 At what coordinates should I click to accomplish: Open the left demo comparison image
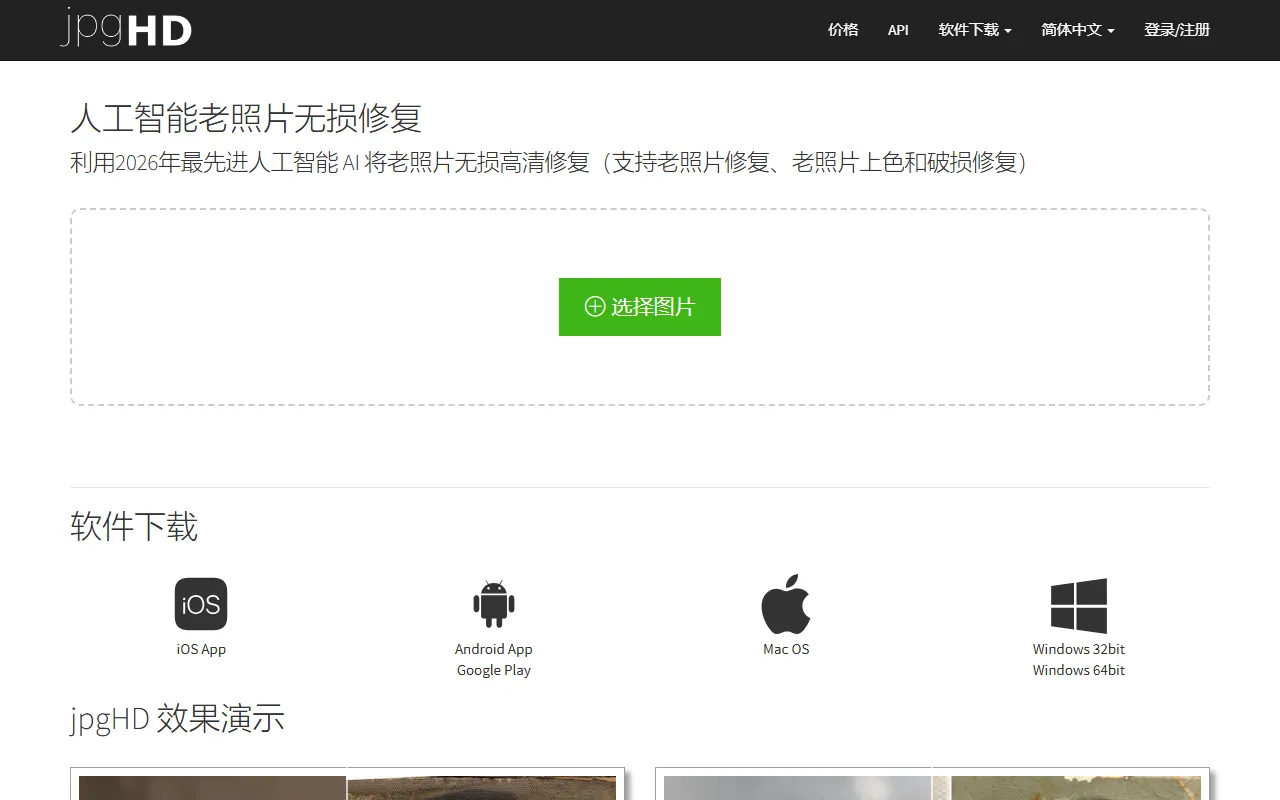347,786
